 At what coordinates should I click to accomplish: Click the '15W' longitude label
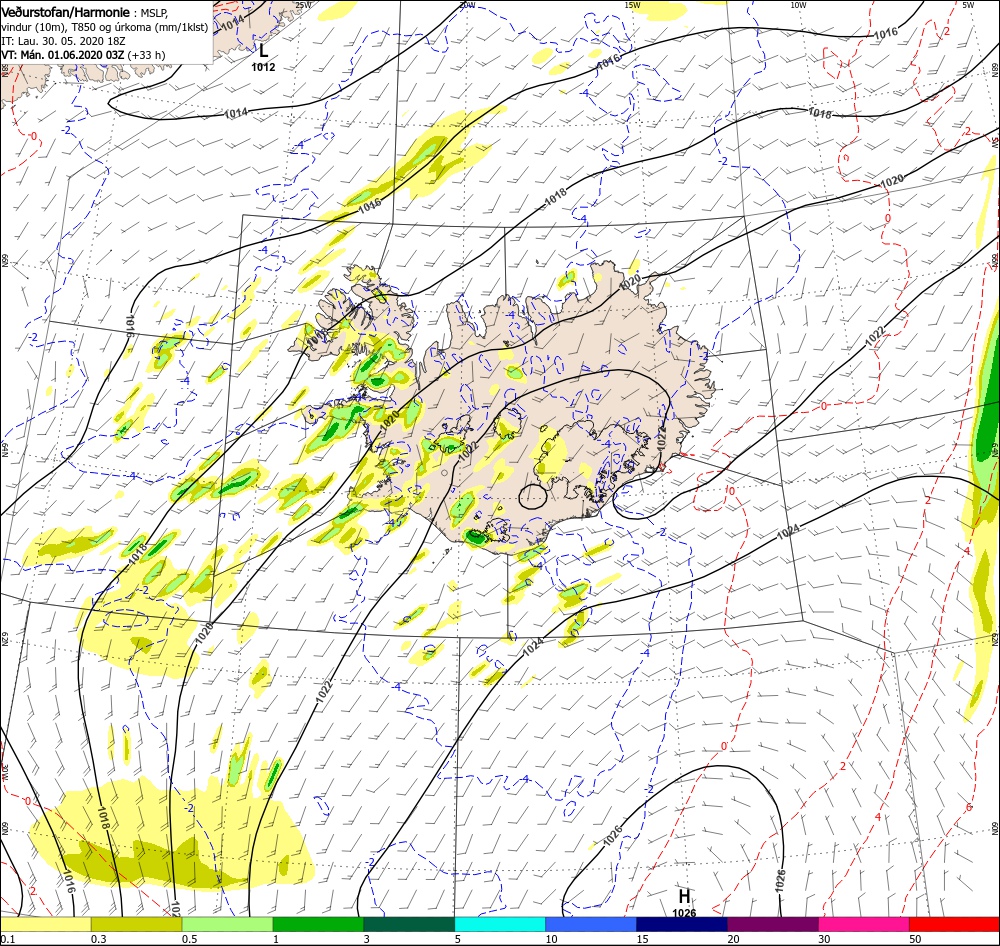[632, 4]
